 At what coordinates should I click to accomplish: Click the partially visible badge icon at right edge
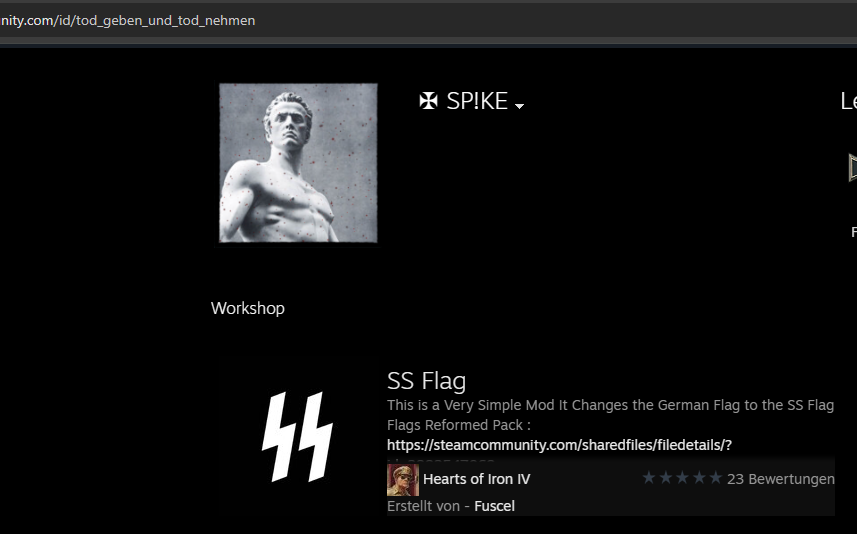pyautogui.click(x=852, y=167)
